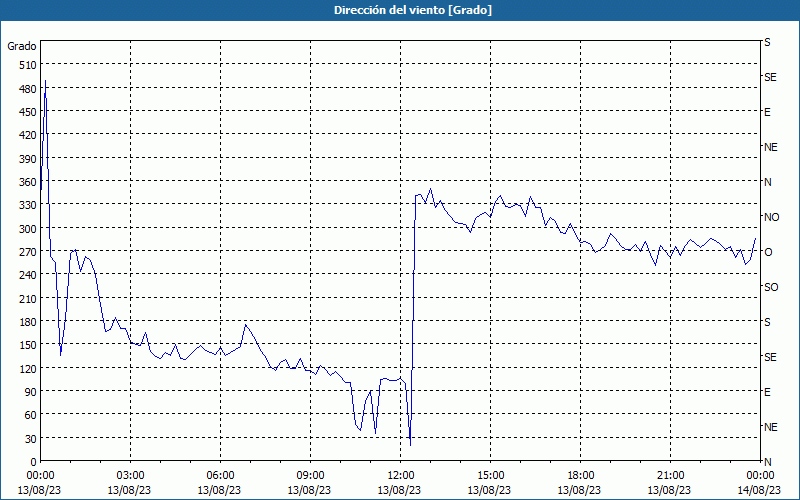Click the 00:00 label above 13/08/23
Viewport: 800px width, 500px height.
[x=40, y=476]
